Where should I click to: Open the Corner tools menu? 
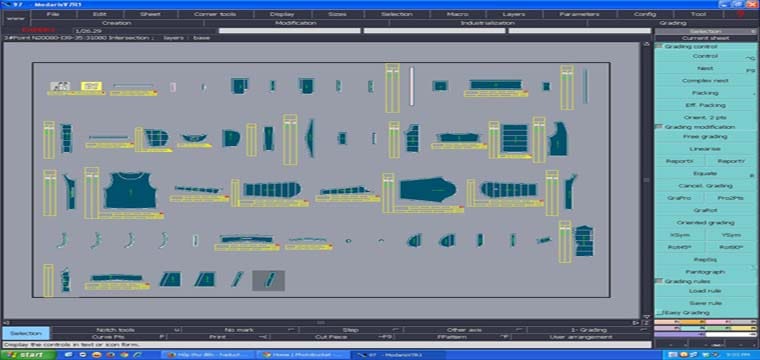[x=215, y=14]
